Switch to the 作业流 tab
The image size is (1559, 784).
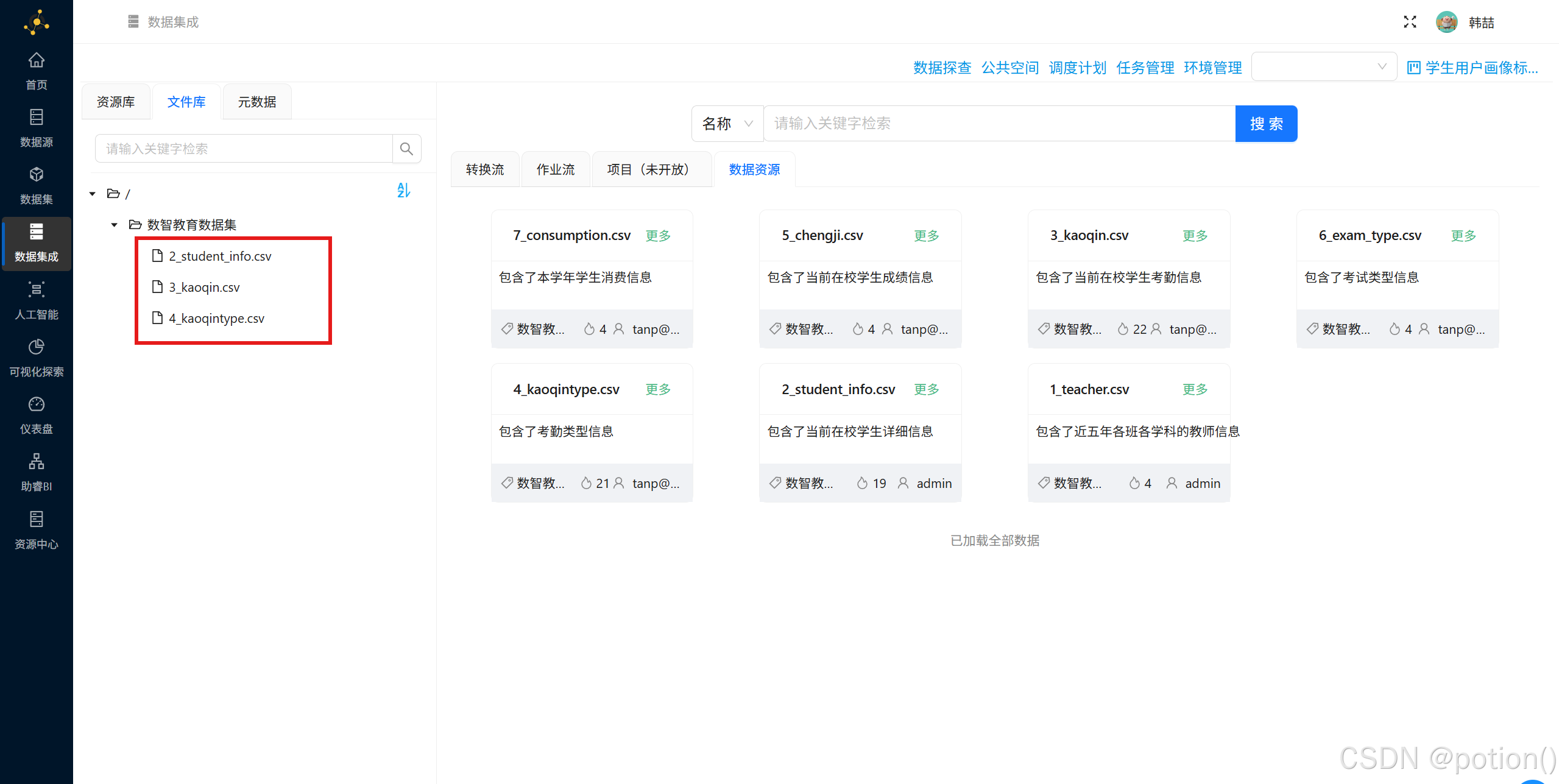556,169
